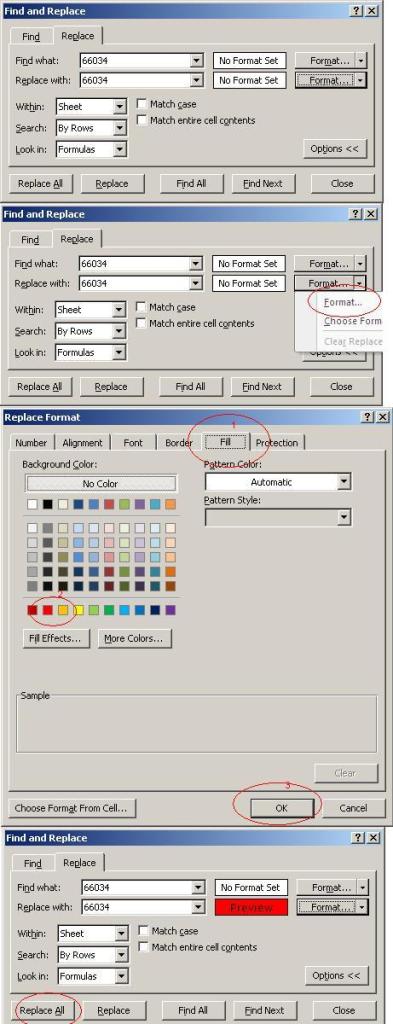The width and height of the screenshot is (393, 1024).
Task: Click the Fill Effects... button
Action: tap(55, 639)
